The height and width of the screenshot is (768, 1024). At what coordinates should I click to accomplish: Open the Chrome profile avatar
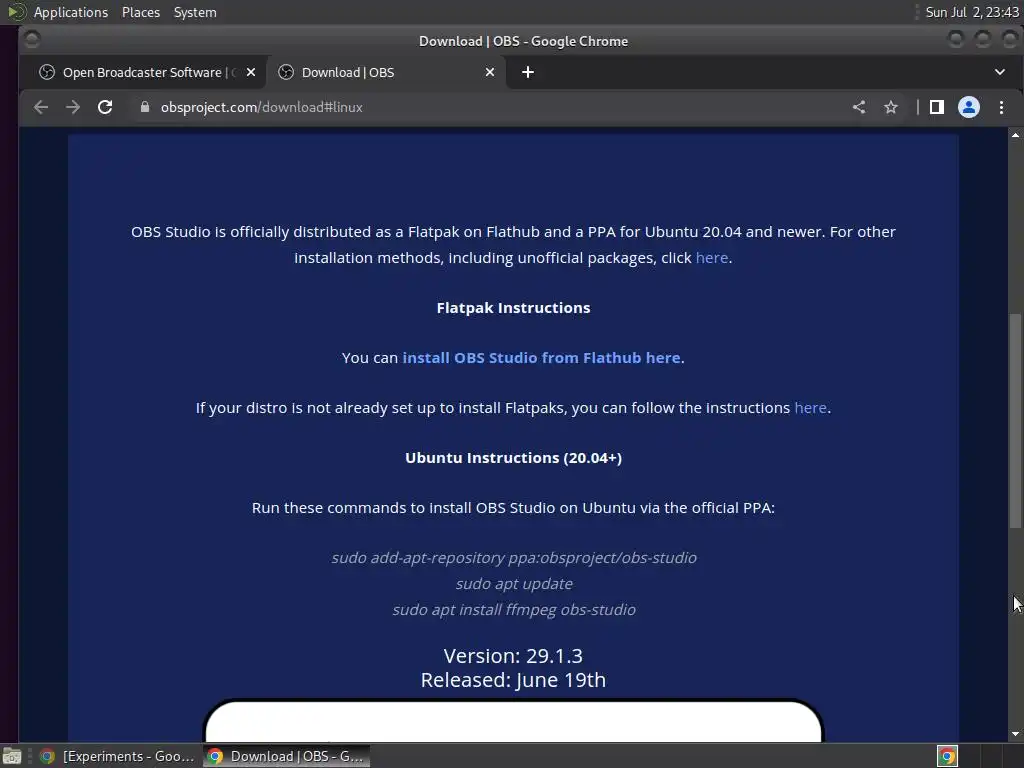coord(968,107)
